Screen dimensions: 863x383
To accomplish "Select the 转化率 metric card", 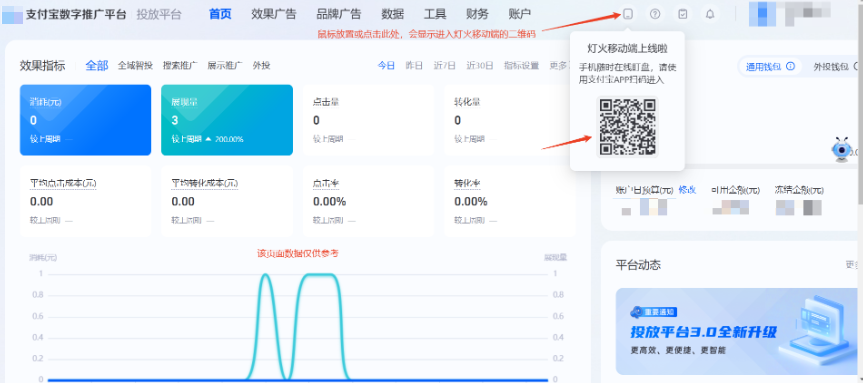I will tap(509, 201).
